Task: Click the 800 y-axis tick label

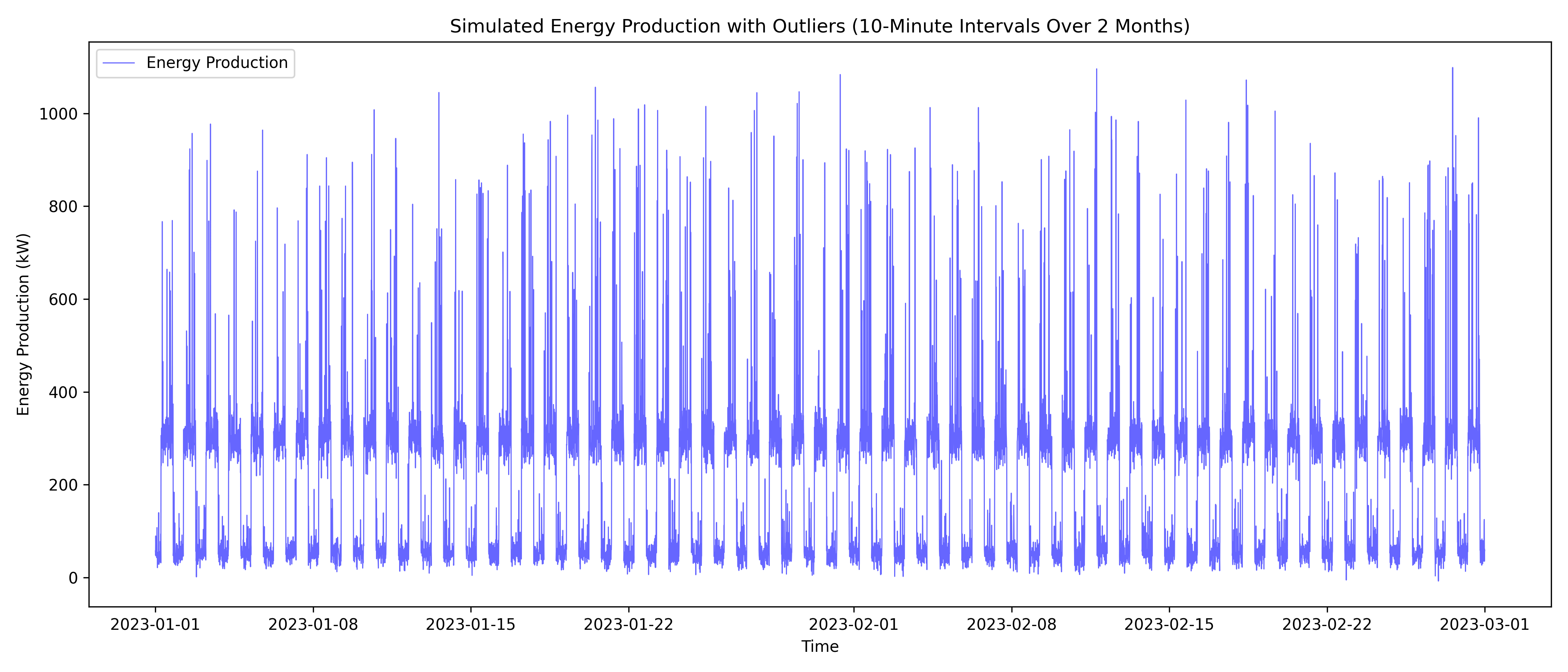Action: 63,207
